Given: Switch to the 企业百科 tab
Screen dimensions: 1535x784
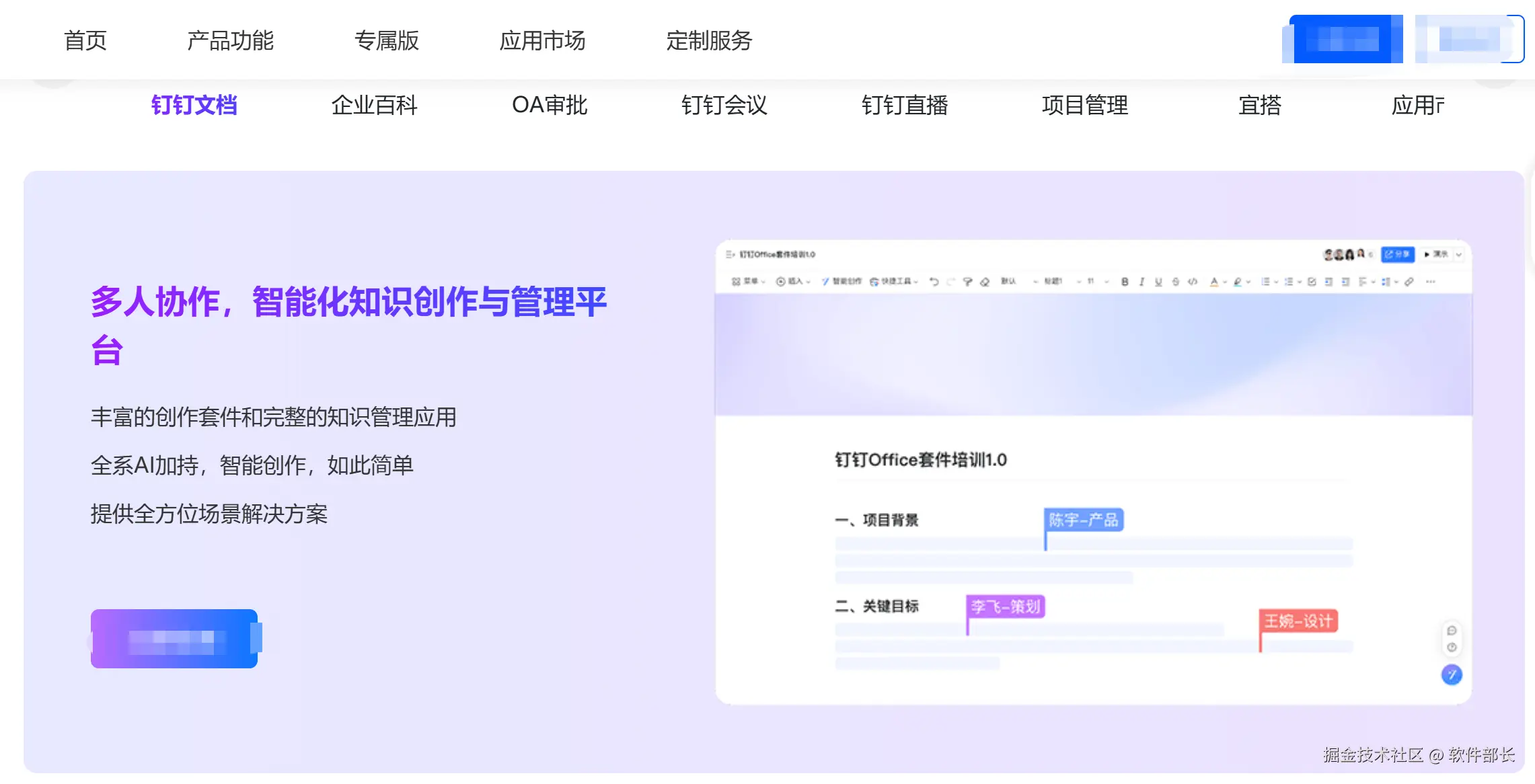Looking at the screenshot, I should point(374,105).
